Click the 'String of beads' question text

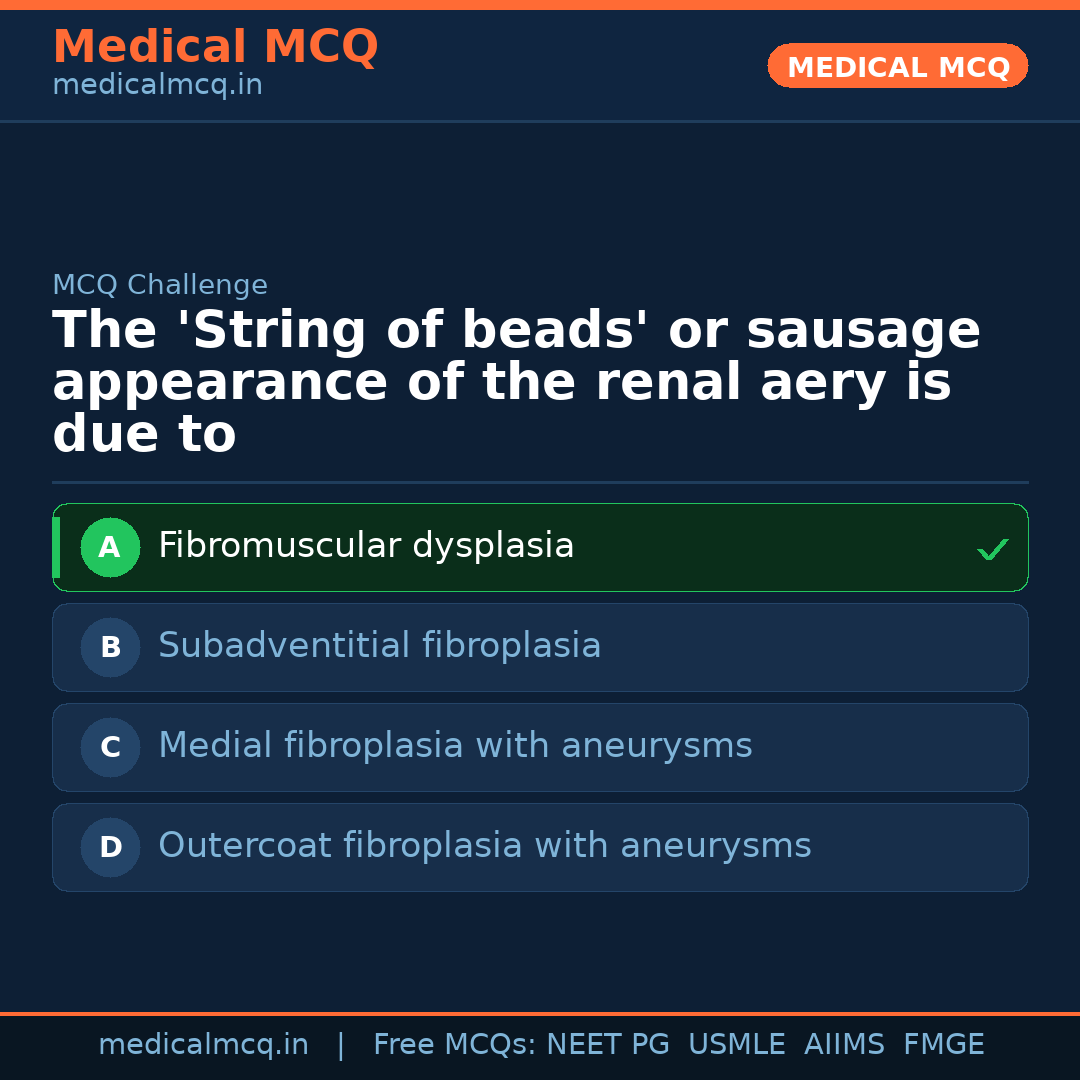[516, 383]
